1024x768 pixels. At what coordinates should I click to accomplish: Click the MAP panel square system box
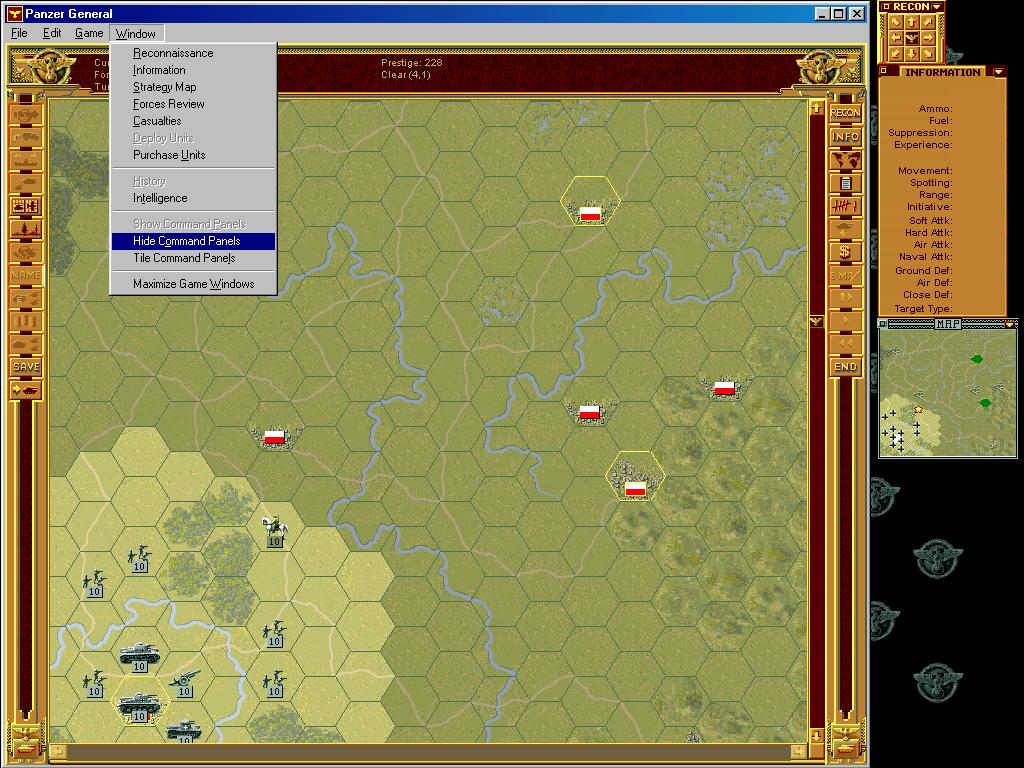tap(883, 324)
